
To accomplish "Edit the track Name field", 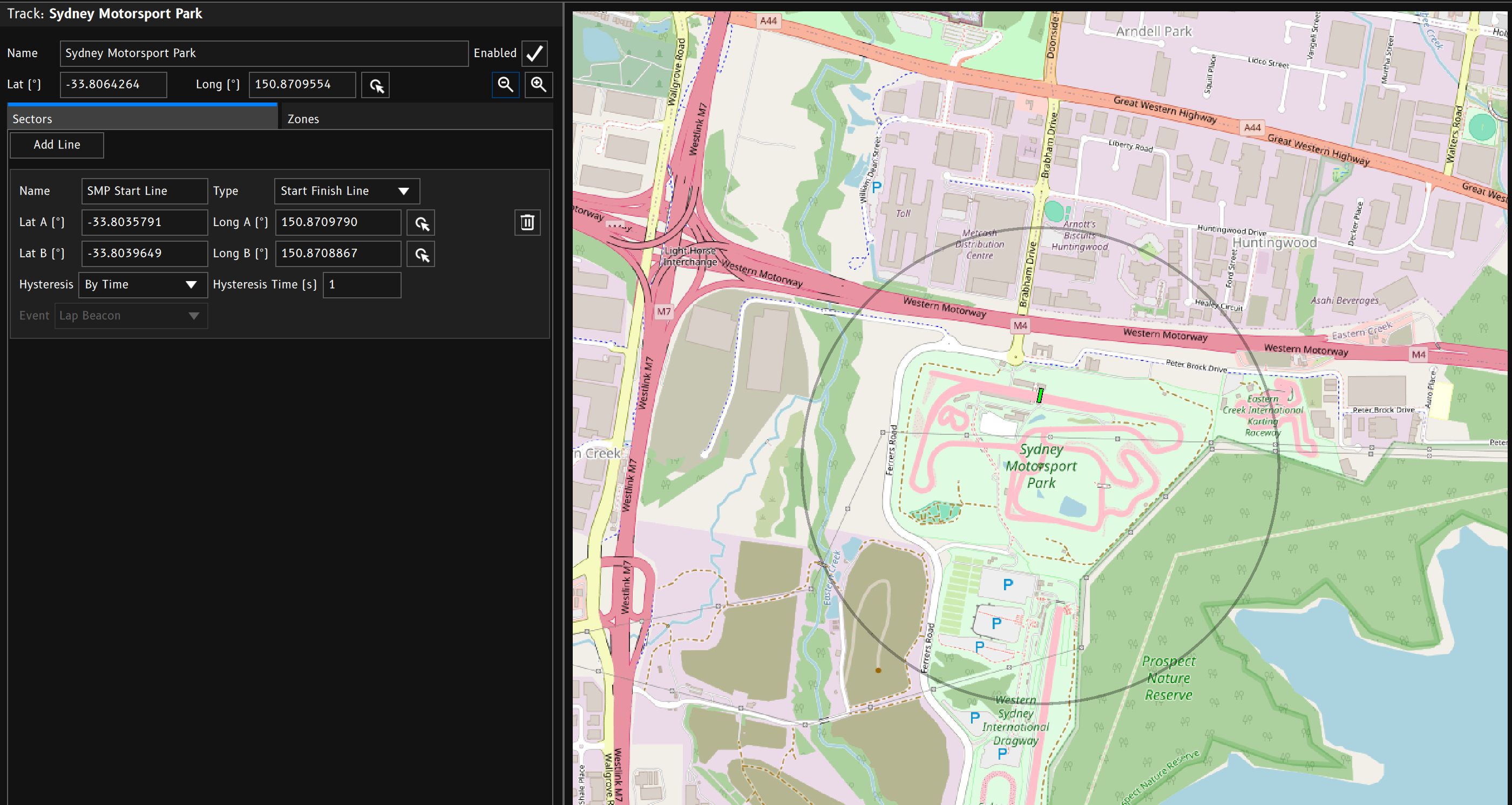I will click(x=264, y=53).
